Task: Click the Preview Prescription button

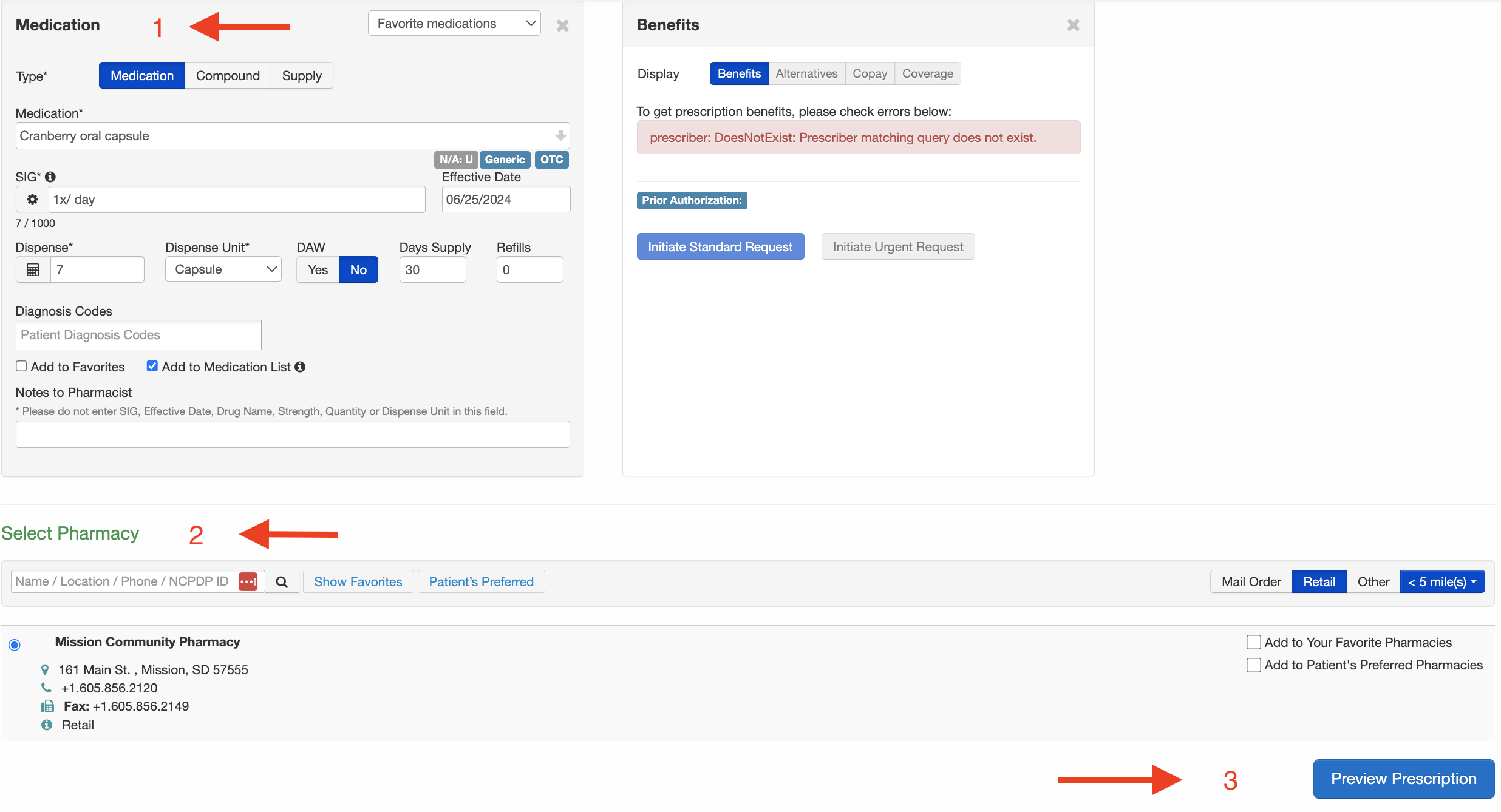Action: (x=1401, y=777)
